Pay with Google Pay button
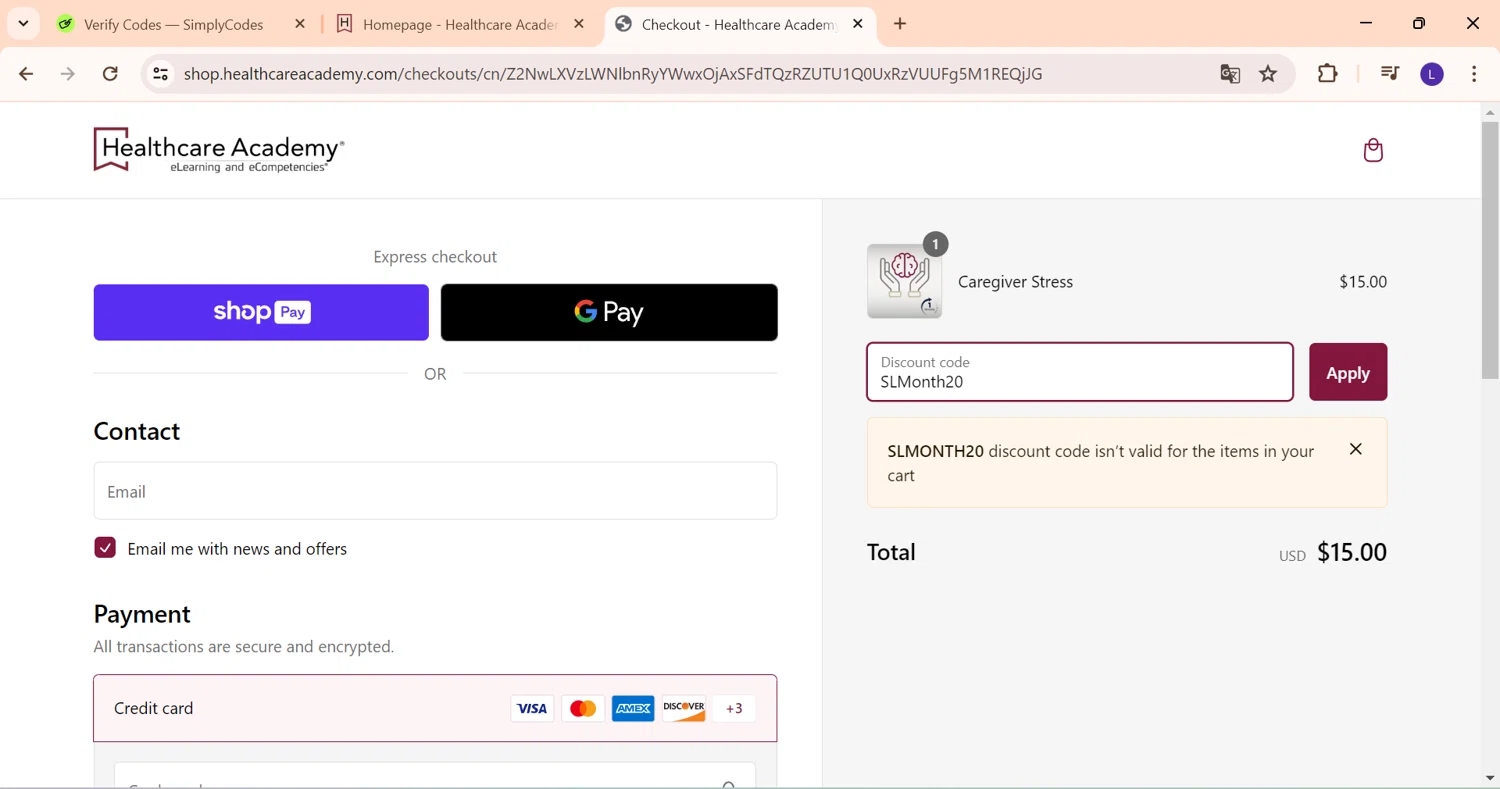1500x789 pixels. (609, 312)
